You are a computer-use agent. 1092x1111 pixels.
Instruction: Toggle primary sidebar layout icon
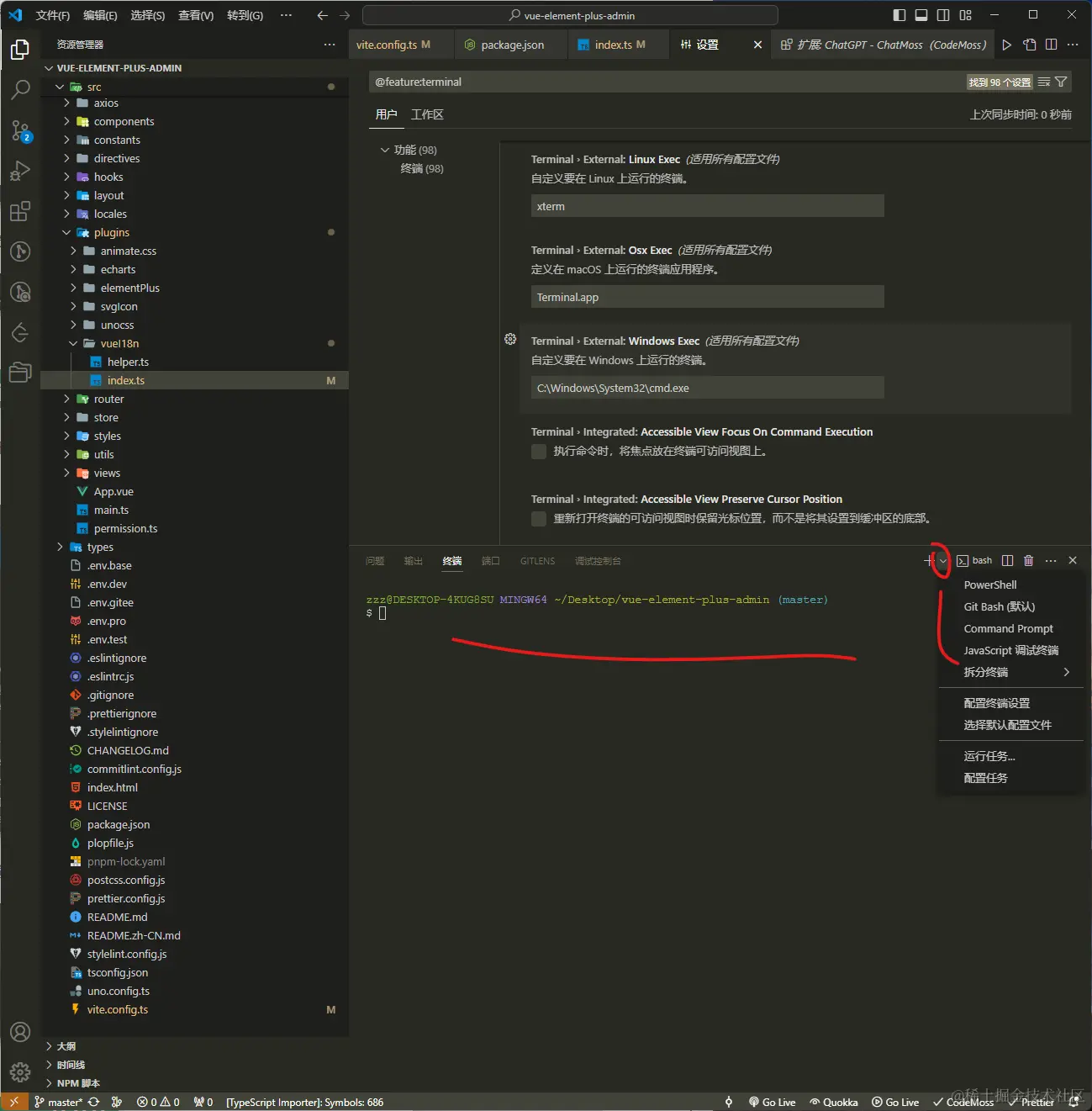(899, 15)
